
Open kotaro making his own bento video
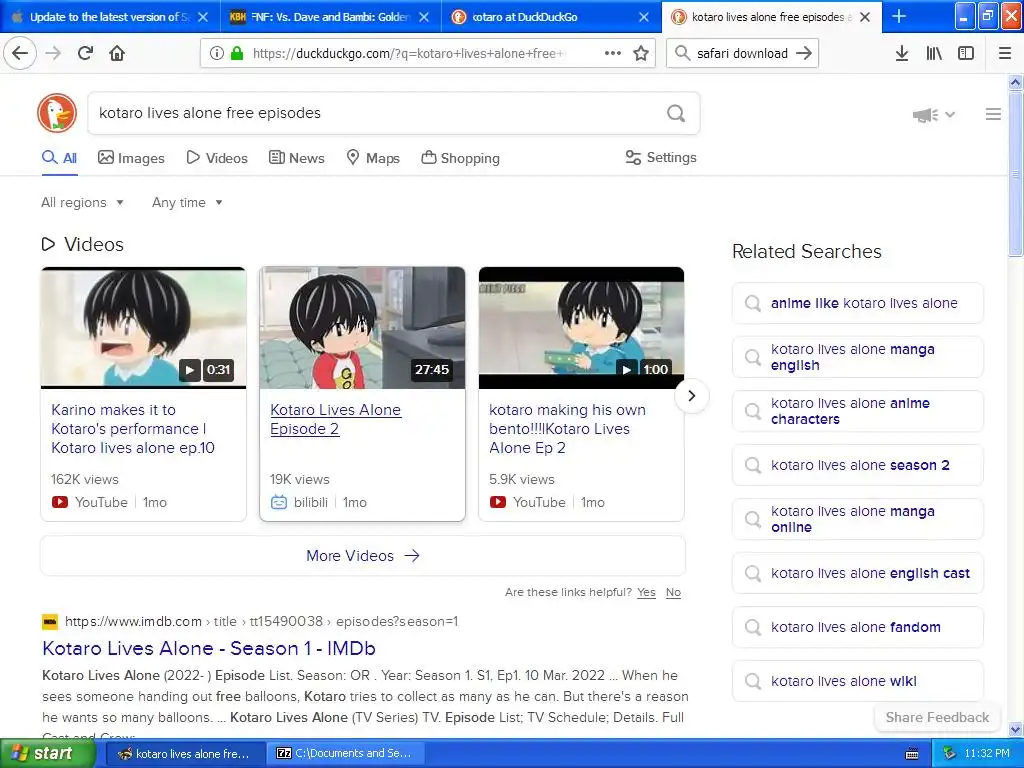pyautogui.click(x=567, y=429)
